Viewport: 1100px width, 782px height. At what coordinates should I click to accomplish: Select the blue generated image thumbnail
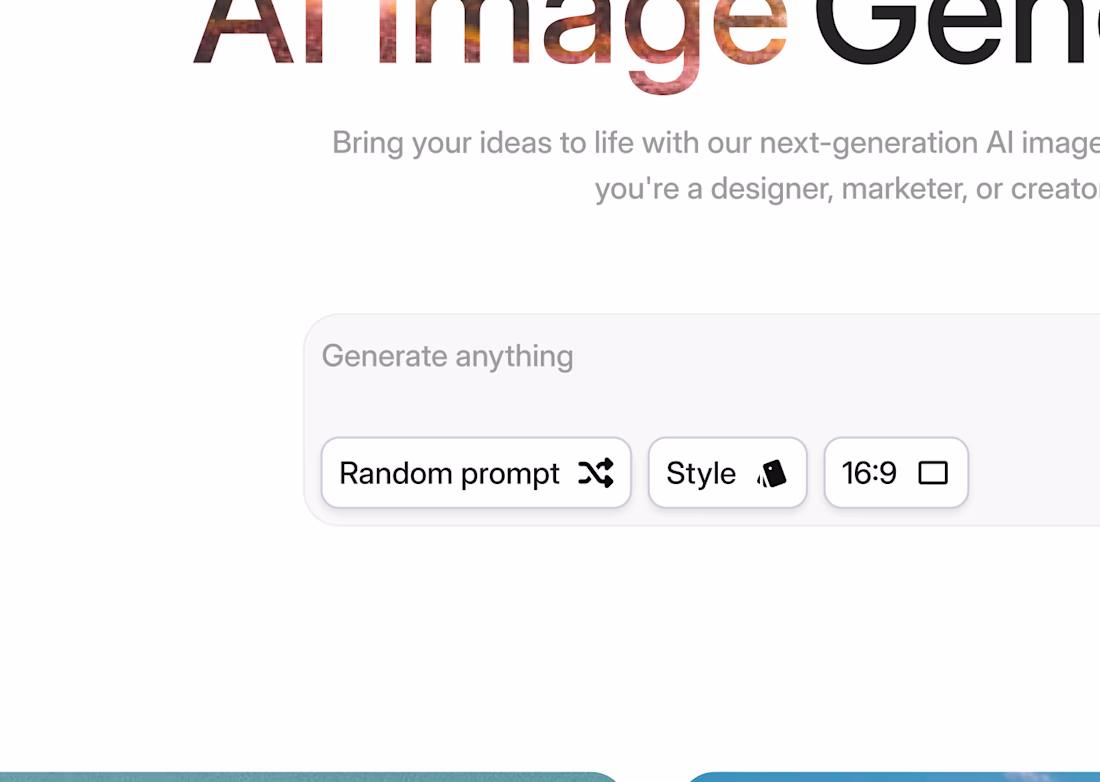900,778
